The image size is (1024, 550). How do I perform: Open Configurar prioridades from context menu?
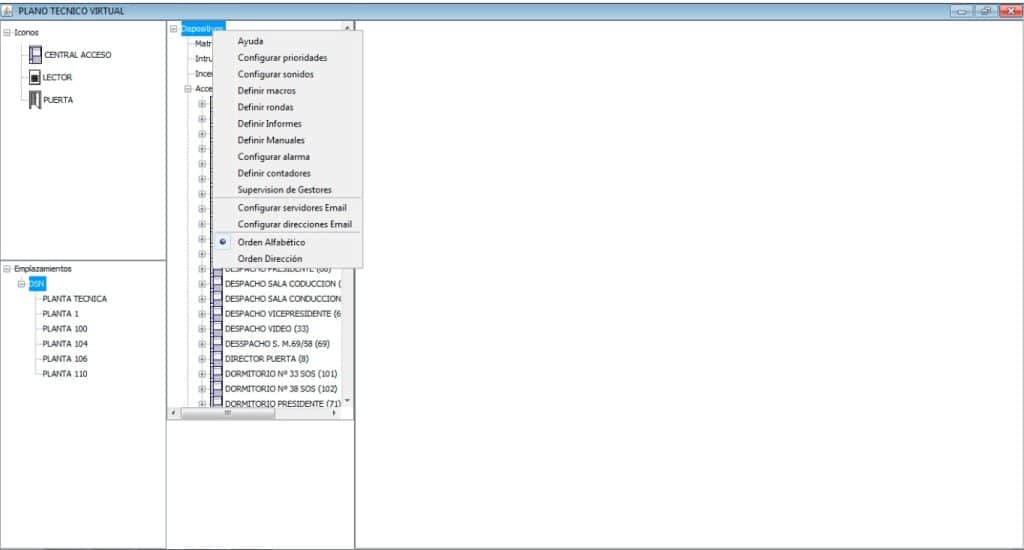(x=282, y=58)
